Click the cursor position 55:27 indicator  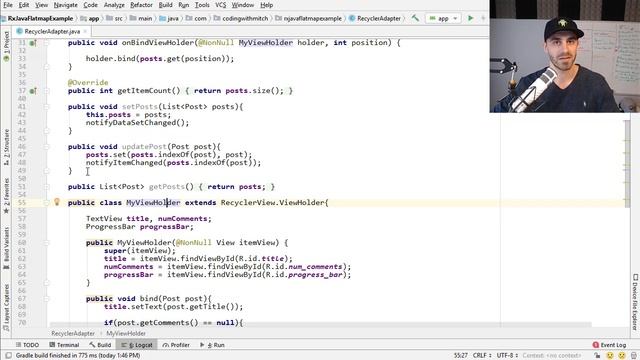[x=461, y=356]
